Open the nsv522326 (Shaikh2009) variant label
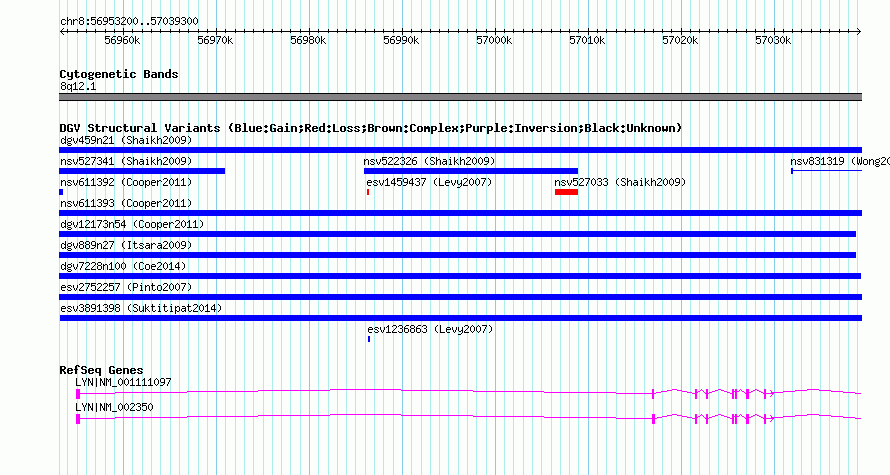This screenshot has height=475, width=890. [x=429, y=161]
